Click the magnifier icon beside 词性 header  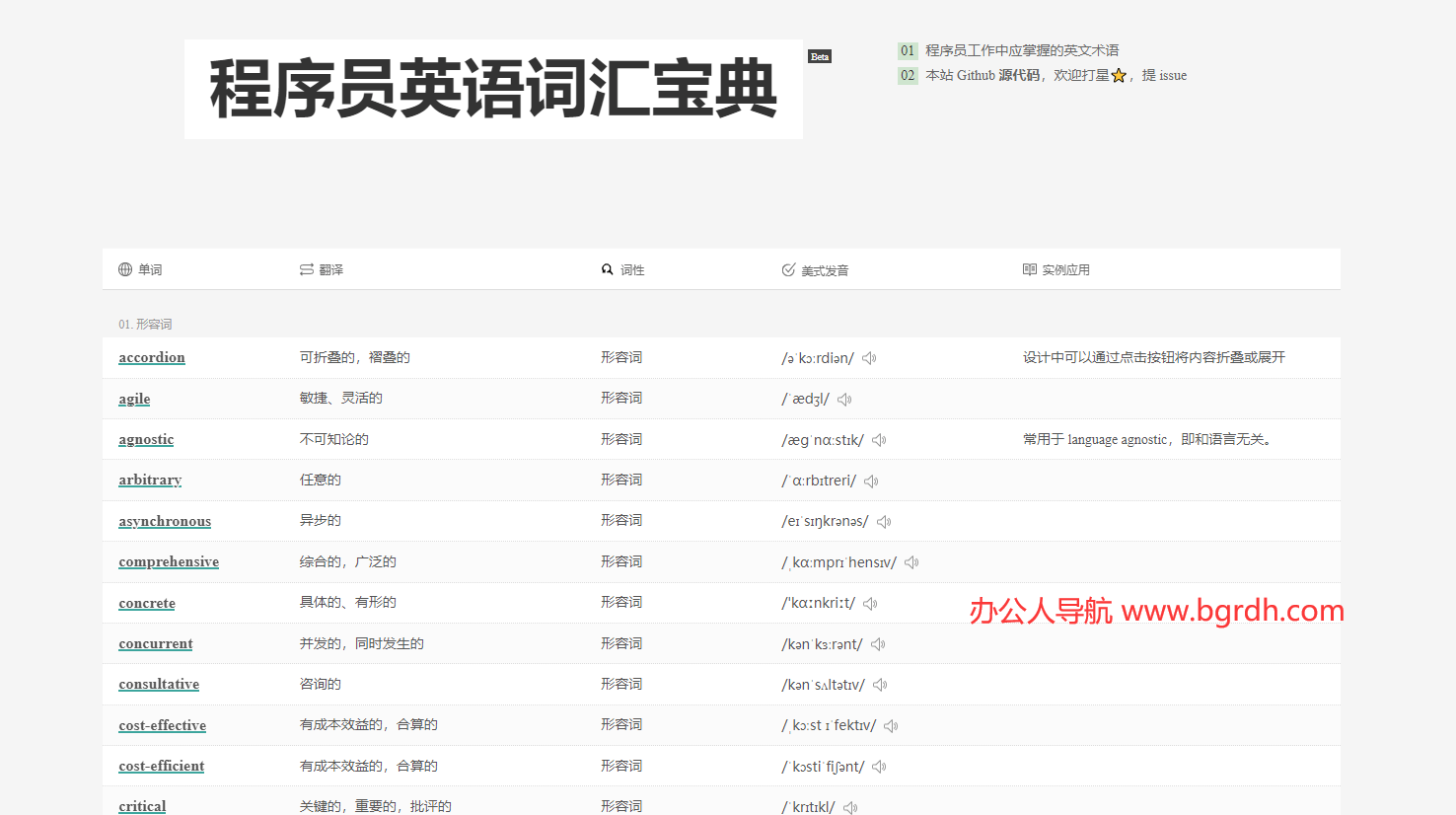tap(608, 268)
